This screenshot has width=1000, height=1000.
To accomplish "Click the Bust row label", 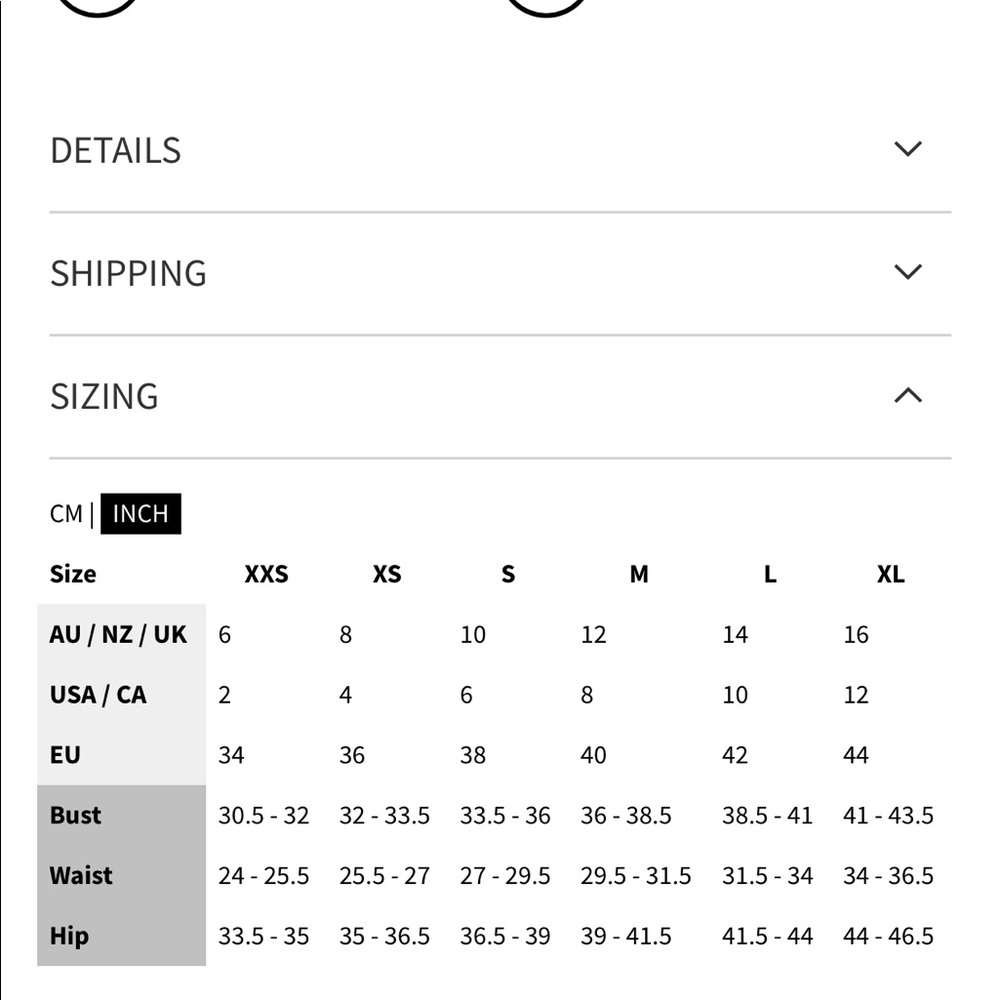I will pyautogui.click(x=75, y=815).
